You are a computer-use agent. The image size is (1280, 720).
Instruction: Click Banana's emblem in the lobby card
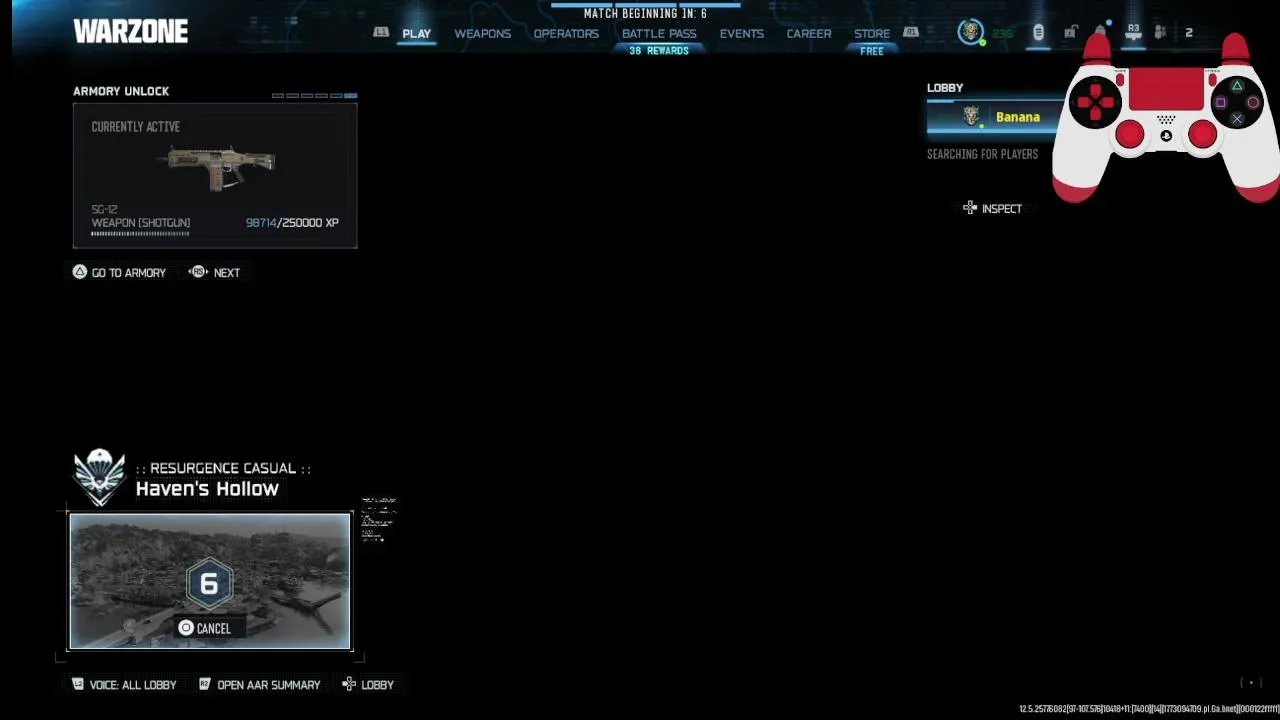[971, 117]
